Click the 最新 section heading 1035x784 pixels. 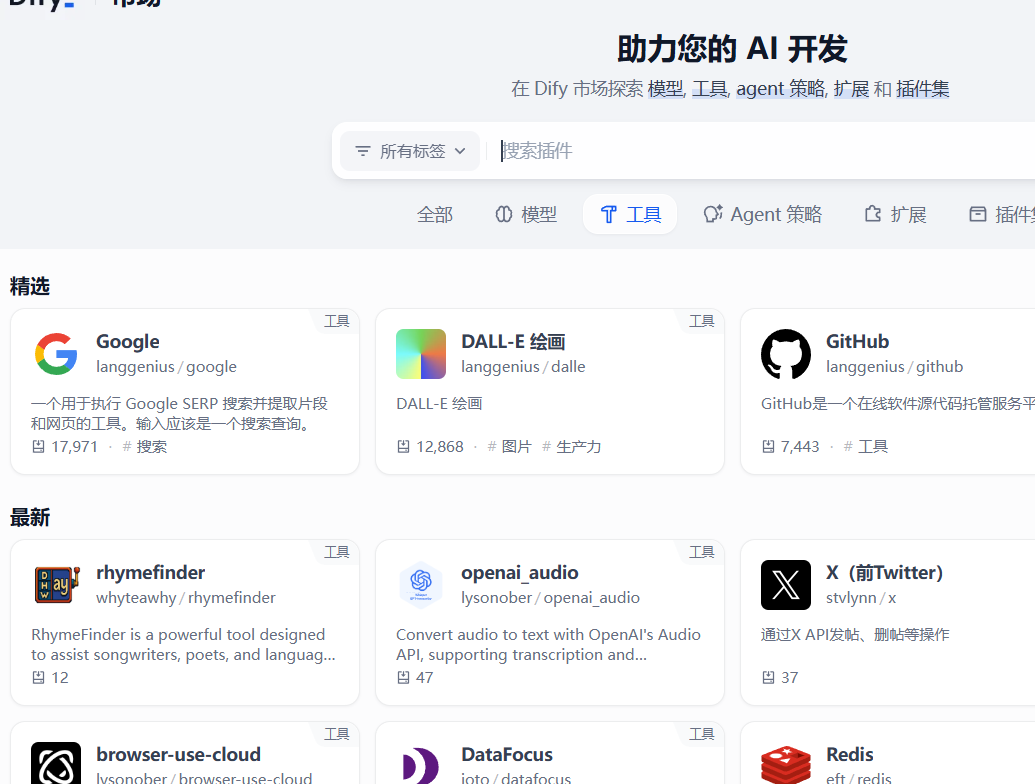30,517
